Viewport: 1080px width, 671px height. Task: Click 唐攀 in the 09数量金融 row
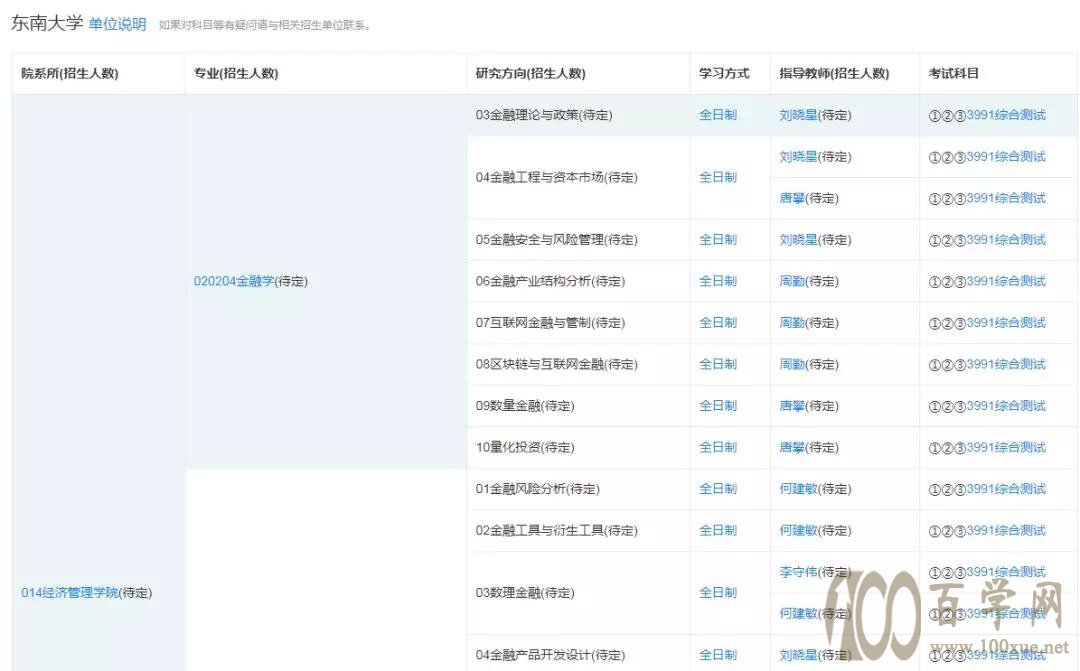pos(792,406)
